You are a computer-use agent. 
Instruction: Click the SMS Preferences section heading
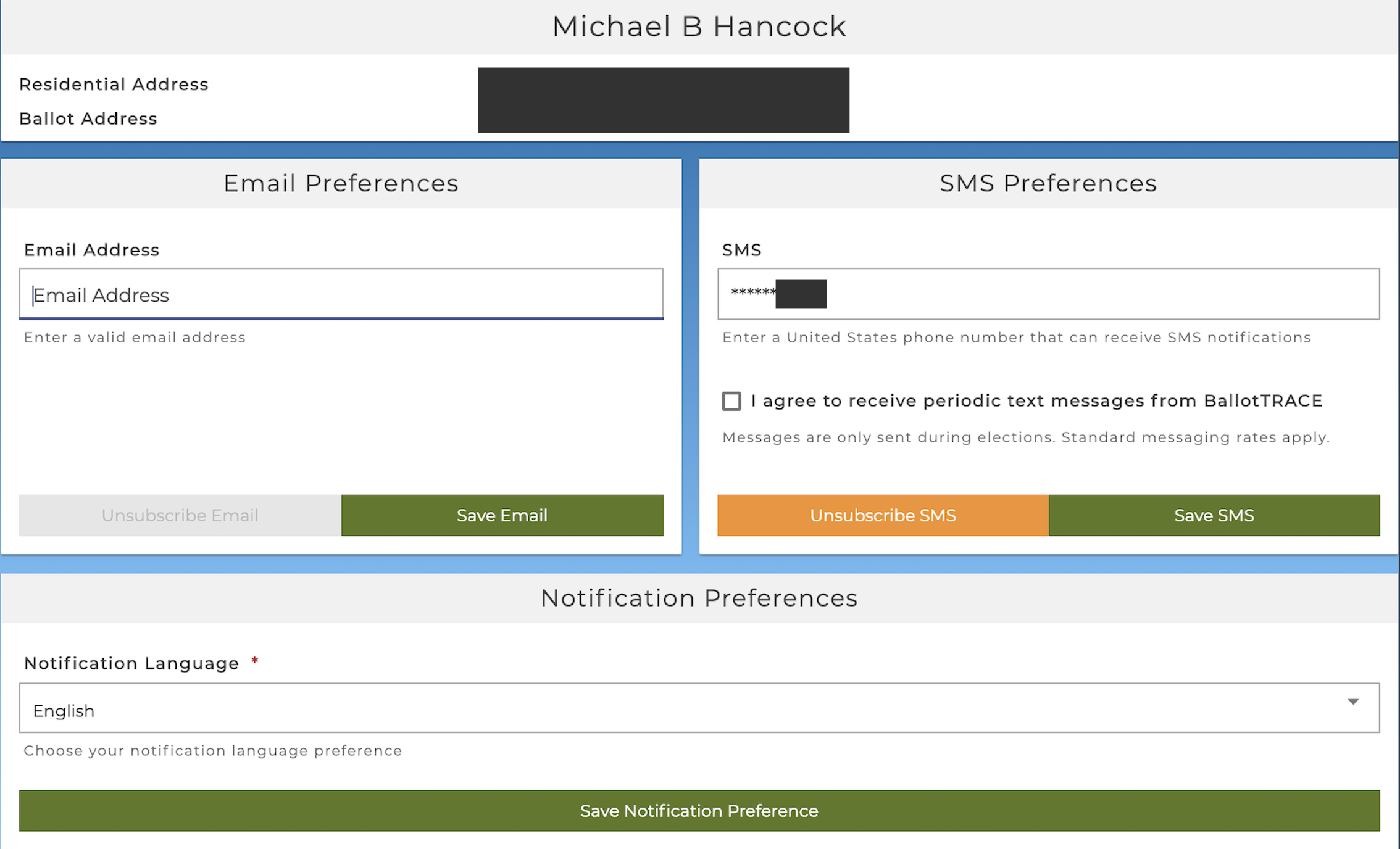(1048, 183)
